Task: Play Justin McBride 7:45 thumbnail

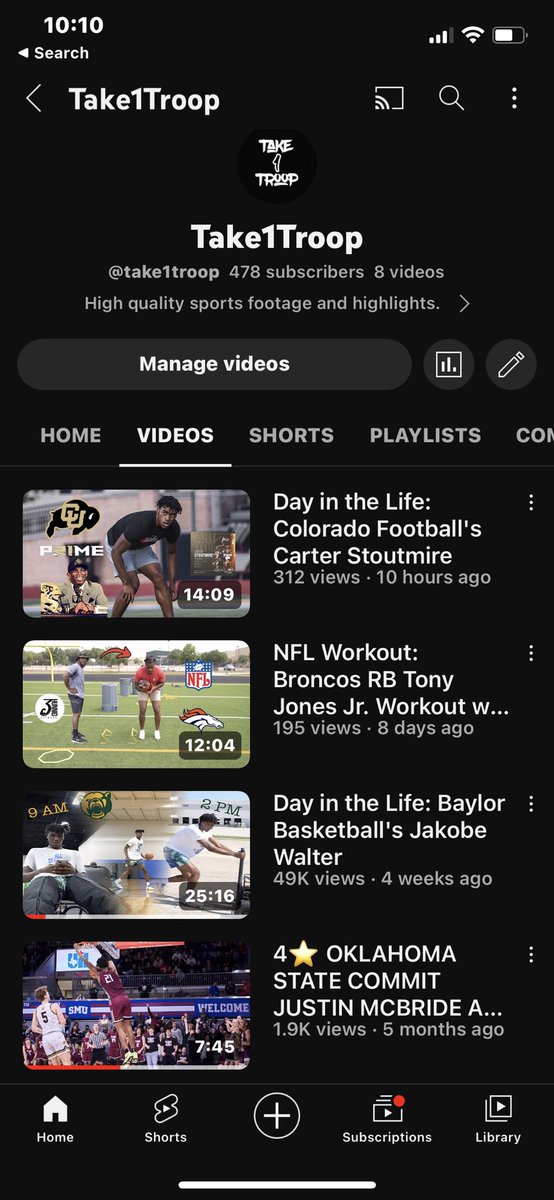Action: (x=136, y=1005)
